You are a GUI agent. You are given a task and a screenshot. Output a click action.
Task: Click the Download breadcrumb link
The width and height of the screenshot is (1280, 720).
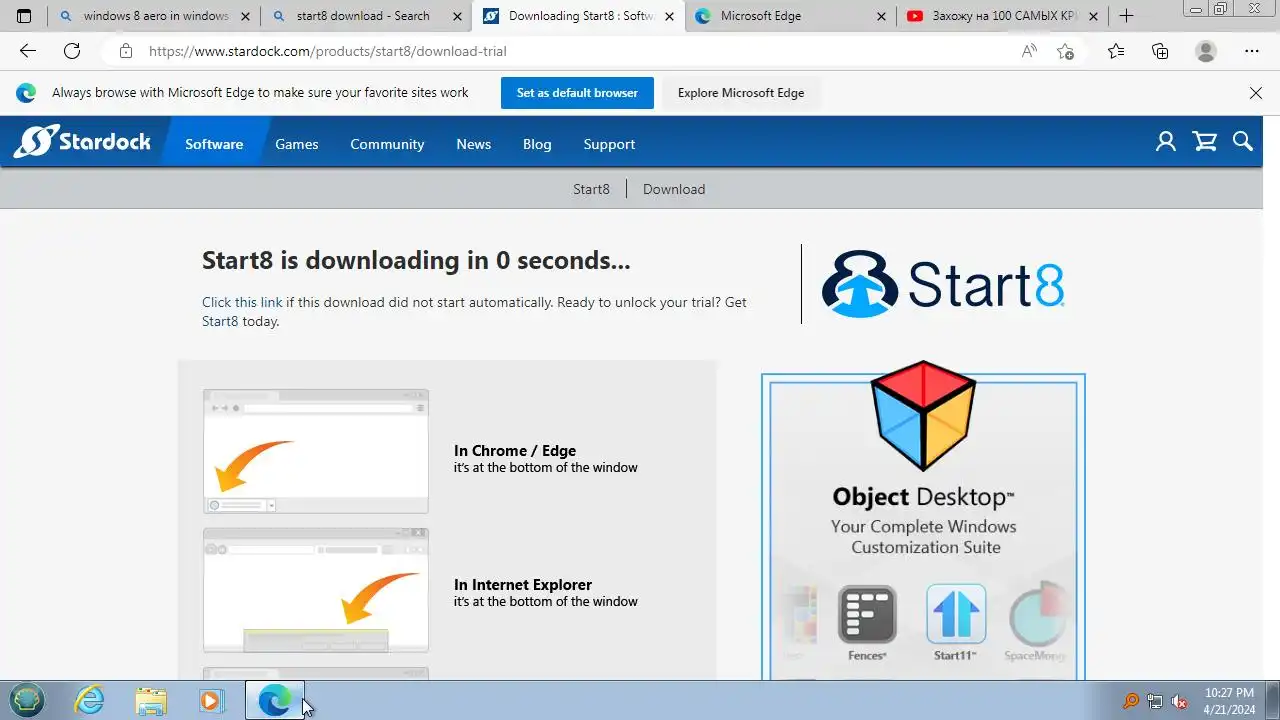click(x=674, y=189)
